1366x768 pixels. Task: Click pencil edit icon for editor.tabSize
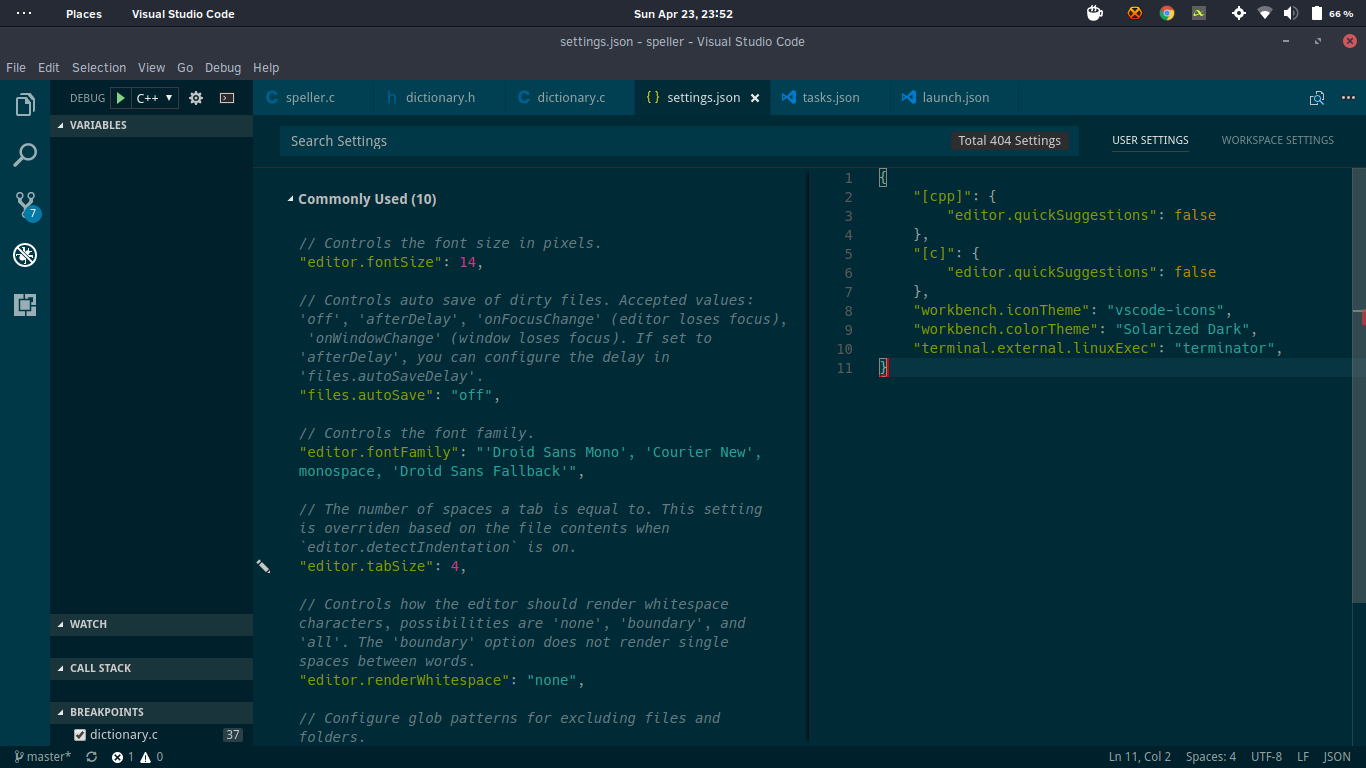(x=263, y=566)
